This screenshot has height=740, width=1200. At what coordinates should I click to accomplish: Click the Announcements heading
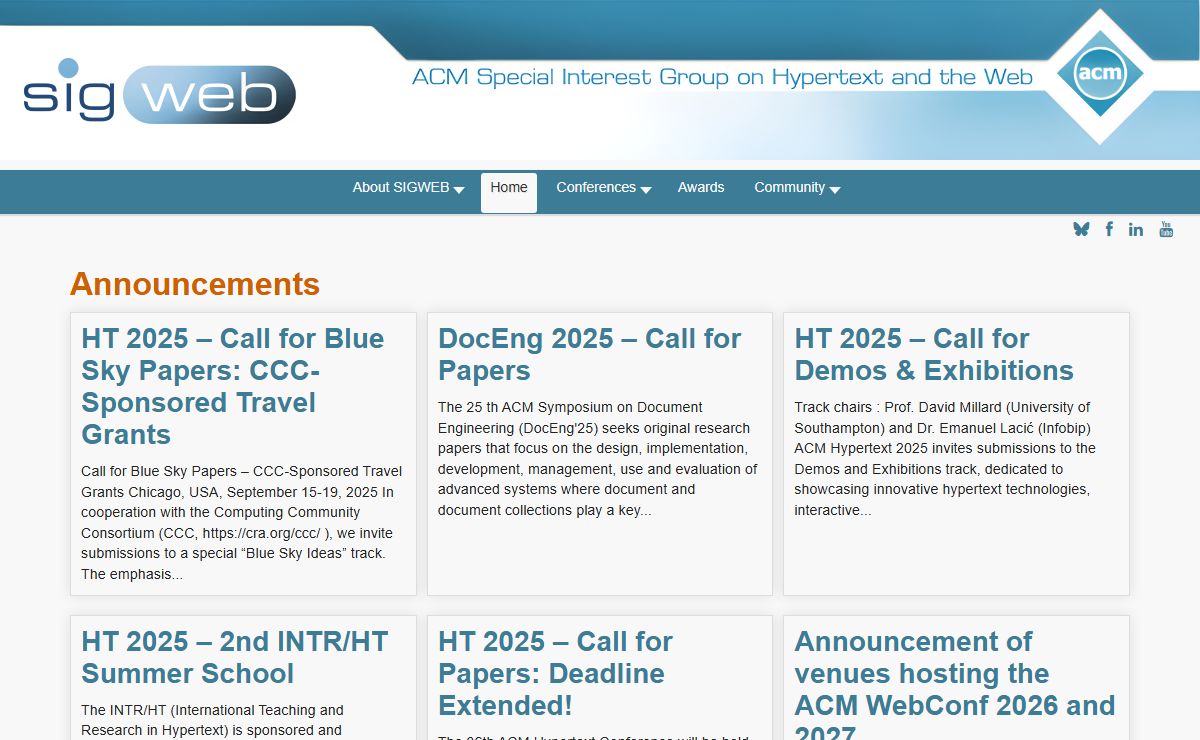coord(195,284)
